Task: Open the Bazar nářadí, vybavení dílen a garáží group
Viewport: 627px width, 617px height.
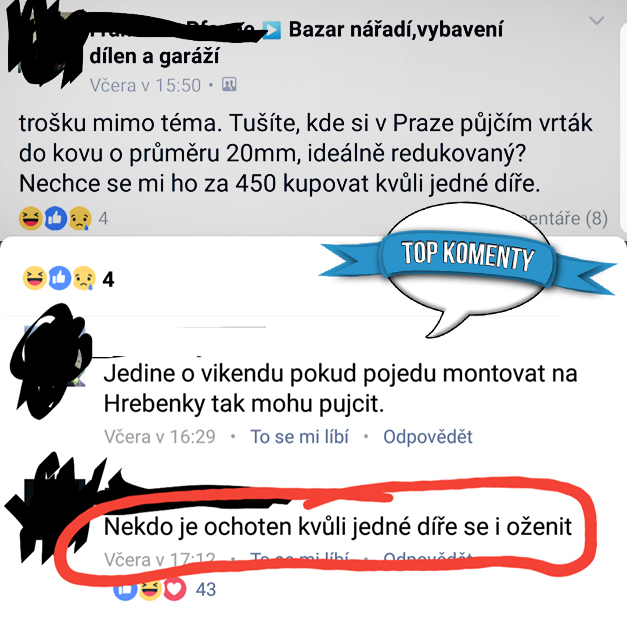Action: (x=296, y=43)
